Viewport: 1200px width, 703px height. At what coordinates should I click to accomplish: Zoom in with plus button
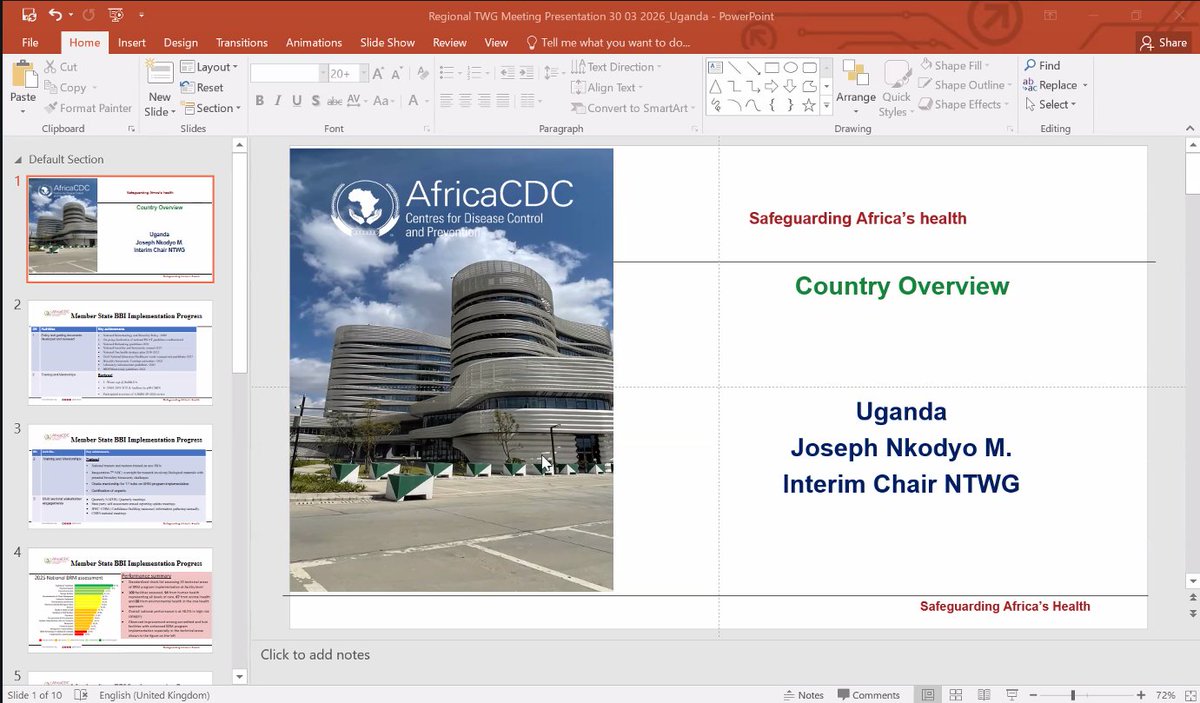pos(1140,695)
